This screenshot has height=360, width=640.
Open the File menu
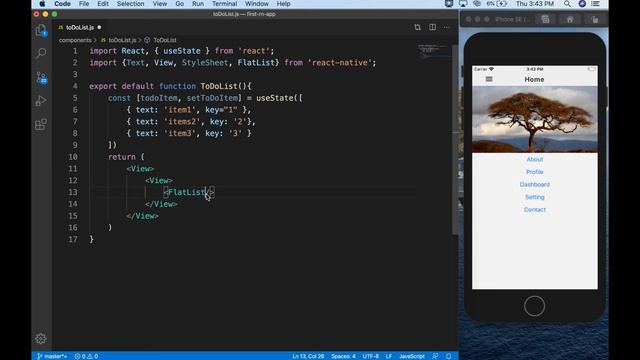(x=84, y=4)
